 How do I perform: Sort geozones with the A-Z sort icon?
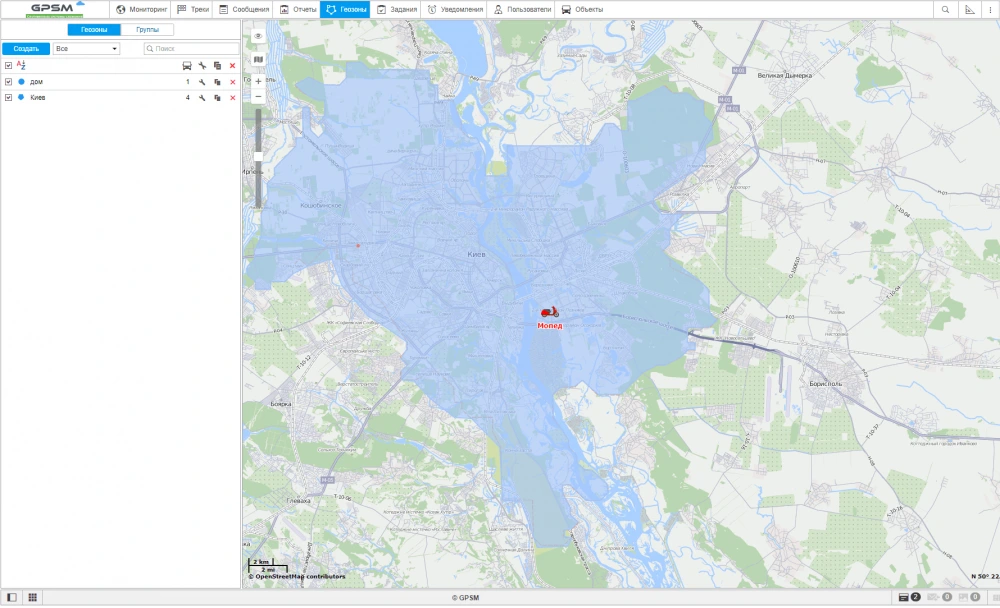(21, 65)
